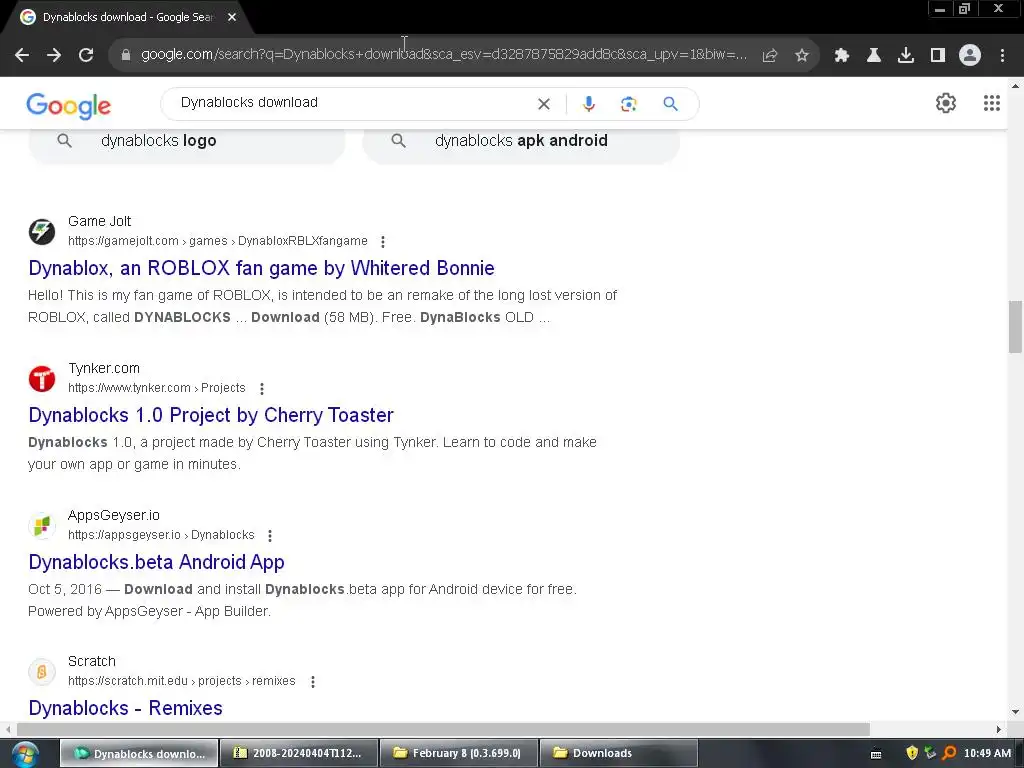Click the 10:49 AM system clock

coord(987,754)
